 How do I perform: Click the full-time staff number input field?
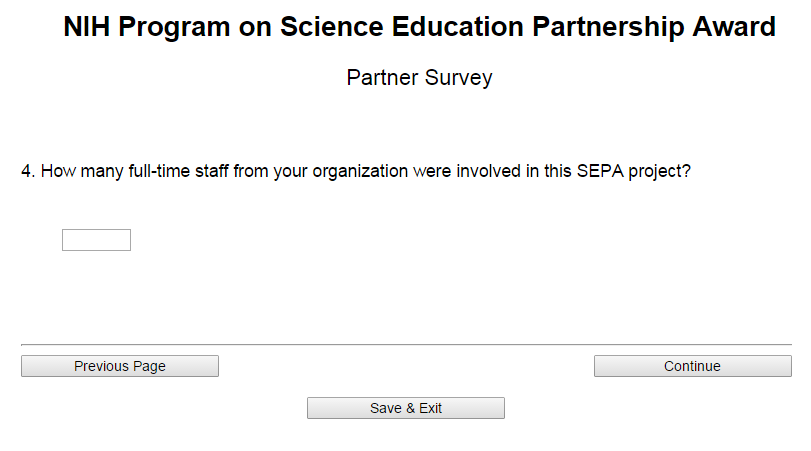[96, 240]
